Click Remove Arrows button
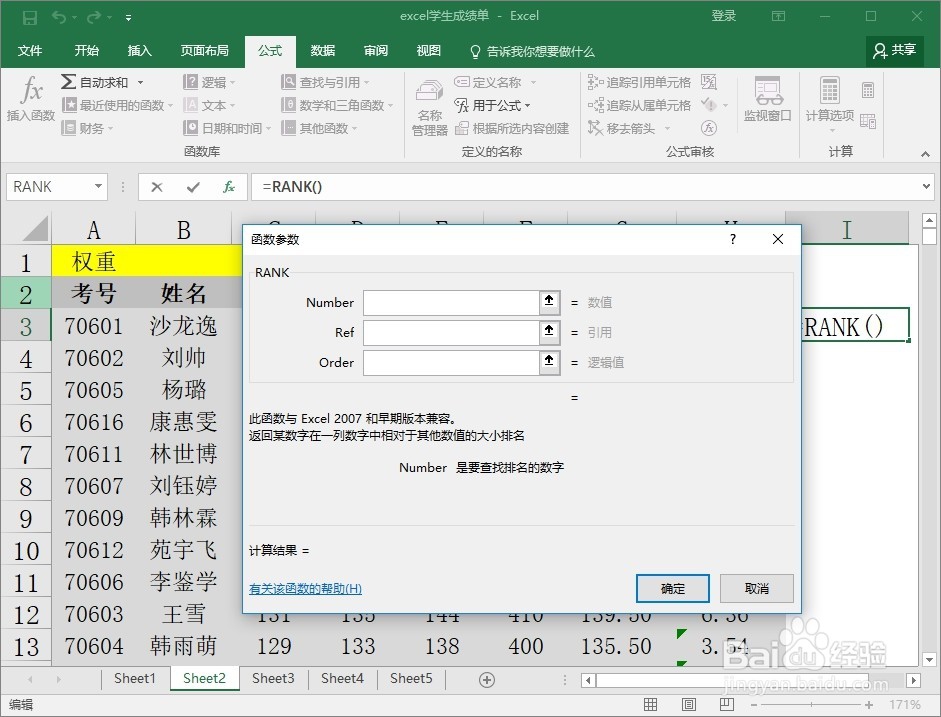941x717 pixels. pyautogui.click(x=622, y=128)
